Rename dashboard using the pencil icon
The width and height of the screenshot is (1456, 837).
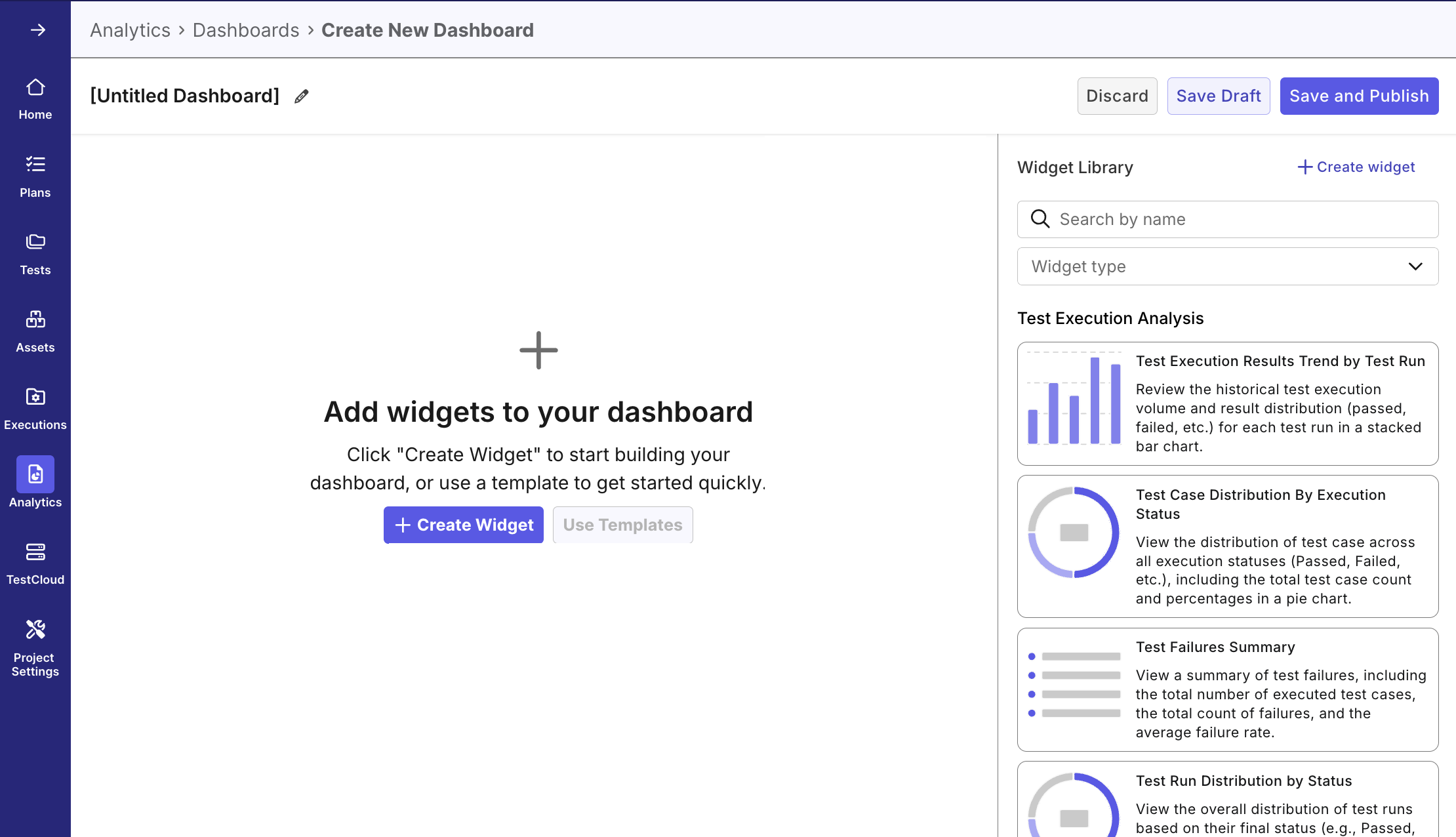(301, 96)
